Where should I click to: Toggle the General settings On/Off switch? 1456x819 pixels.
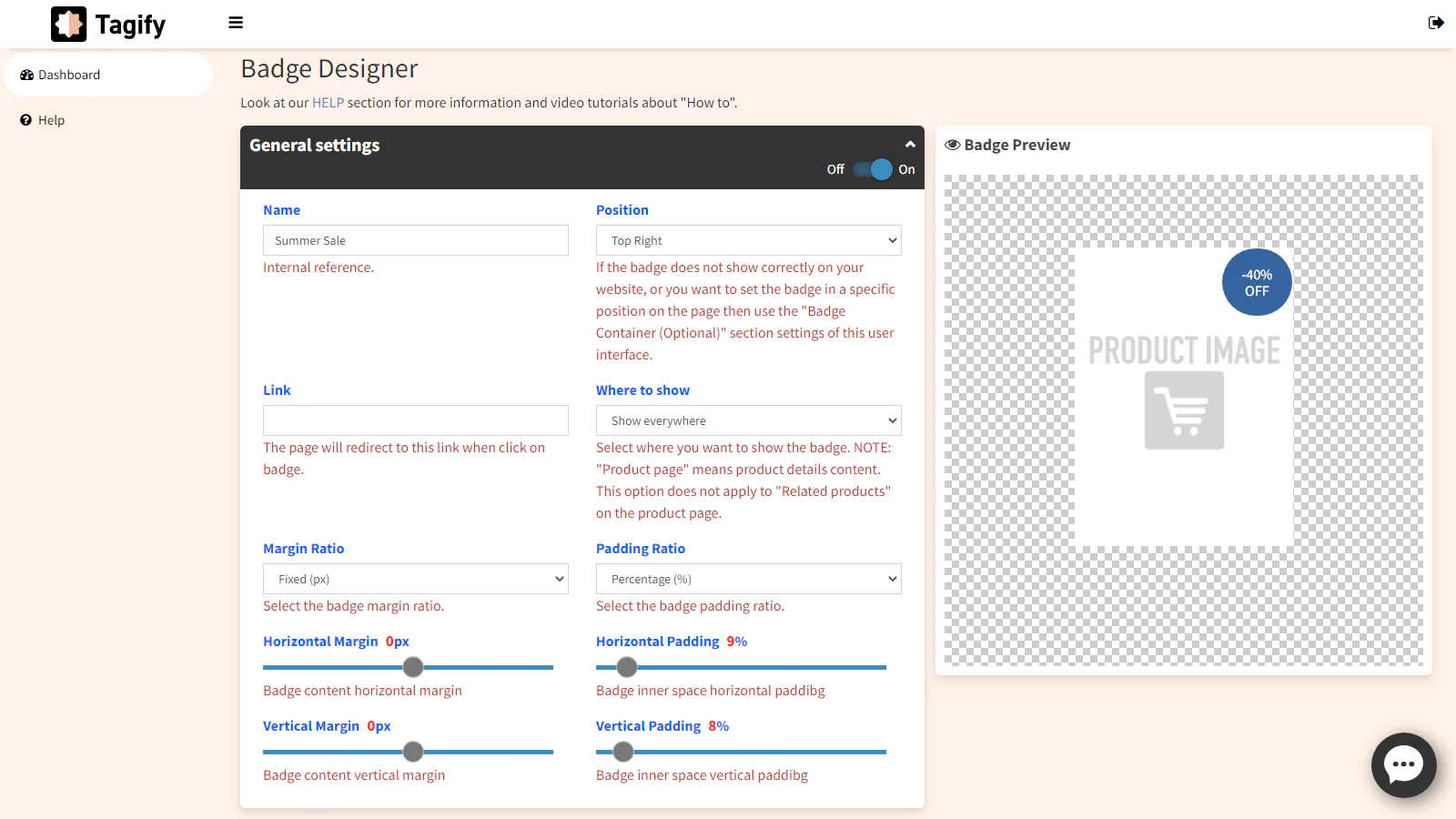point(873,169)
